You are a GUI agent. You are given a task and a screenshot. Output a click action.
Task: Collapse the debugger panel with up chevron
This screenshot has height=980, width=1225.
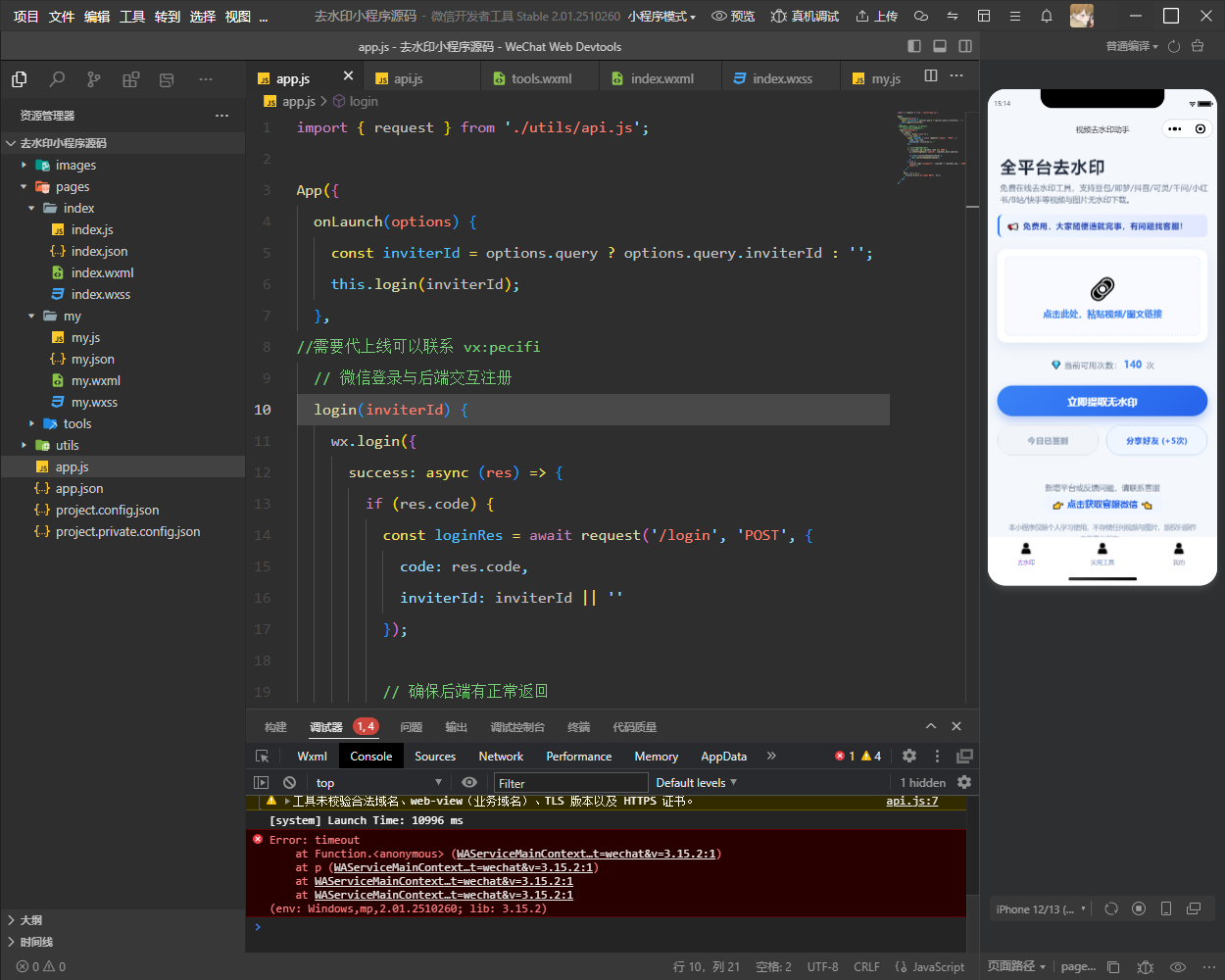tap(931, 726)
